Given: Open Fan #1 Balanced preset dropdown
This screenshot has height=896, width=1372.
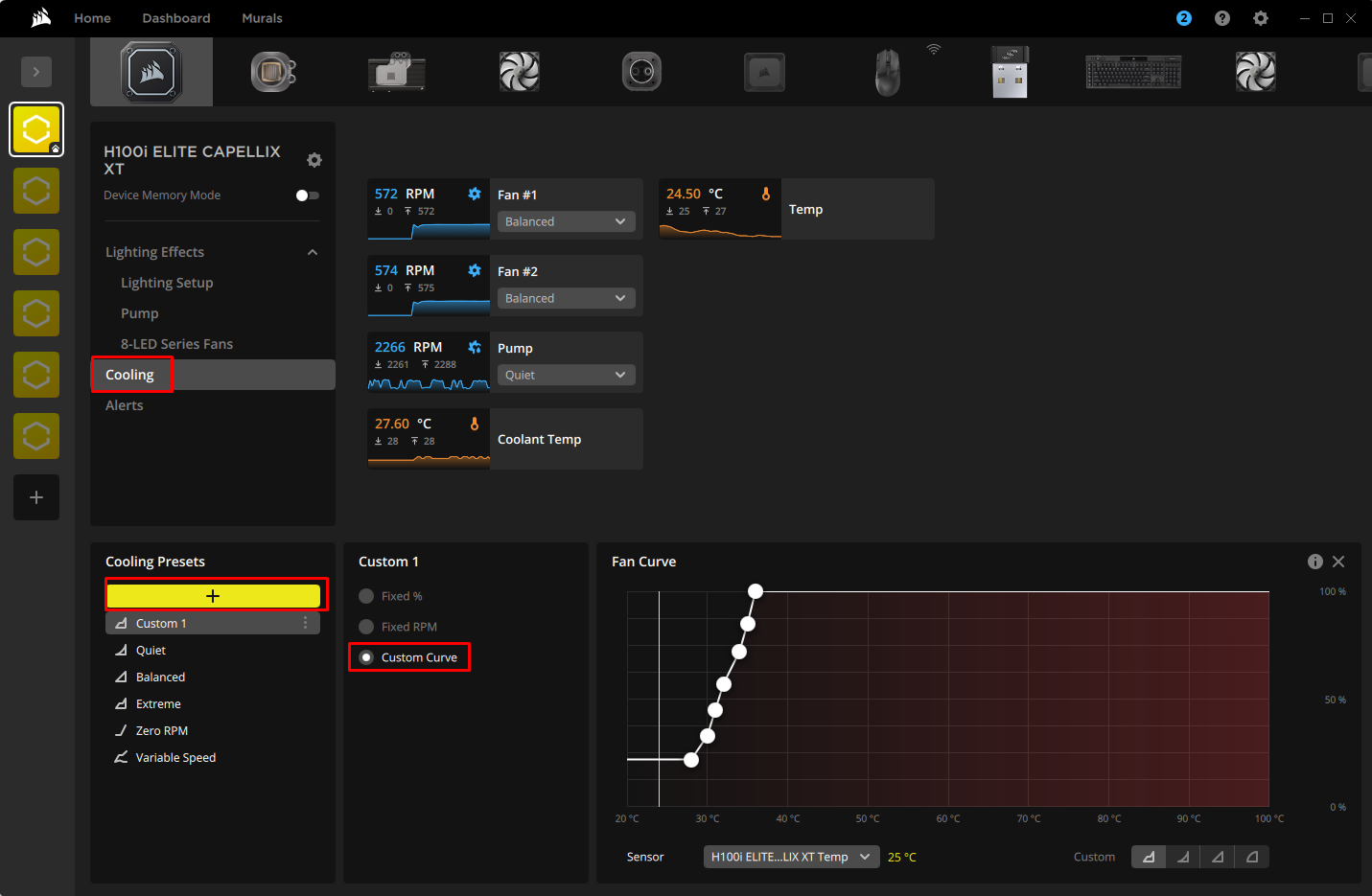Looking at the screenshot, I should point(567,221).
